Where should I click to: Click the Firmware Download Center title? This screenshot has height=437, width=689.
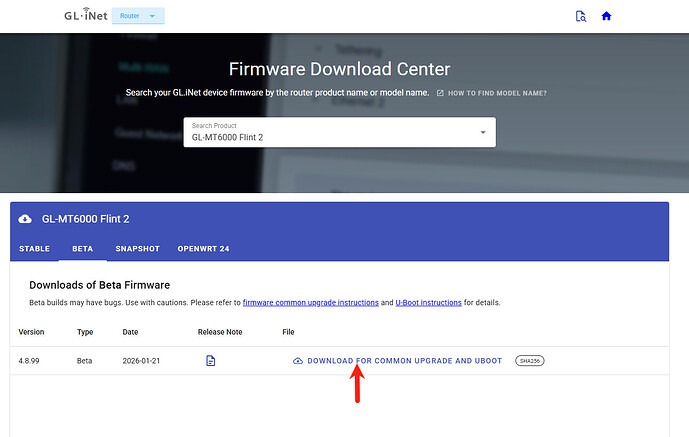click(339, 69)
